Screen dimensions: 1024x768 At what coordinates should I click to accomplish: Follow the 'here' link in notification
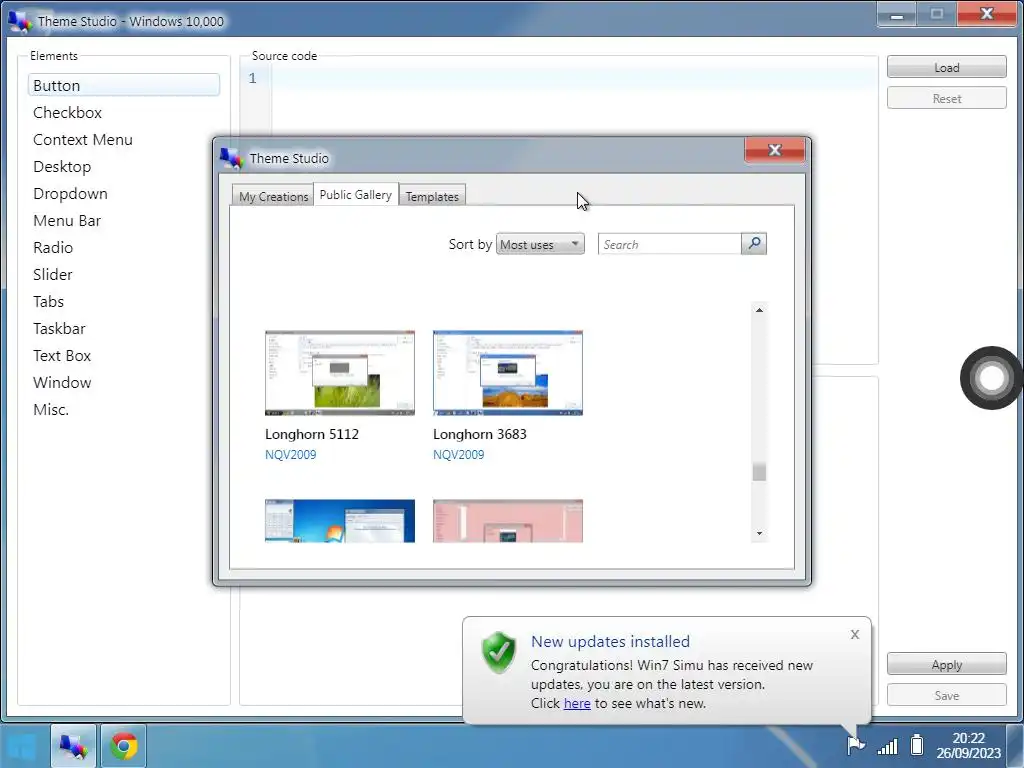(577, 703)
